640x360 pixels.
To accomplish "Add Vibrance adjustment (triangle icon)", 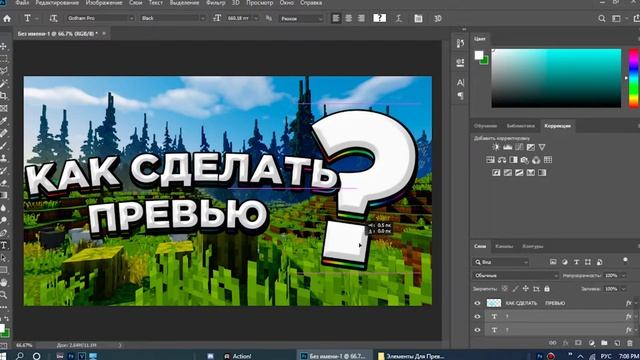I will pyautogui.click(x=542, y=147).
